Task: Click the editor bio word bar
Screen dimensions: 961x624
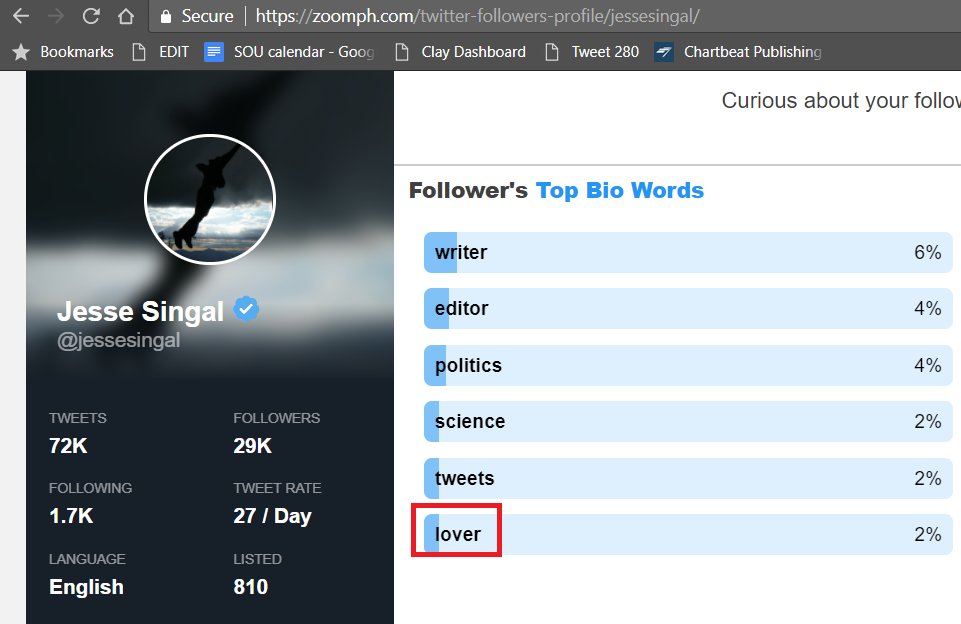Action: tap(688, 308)
